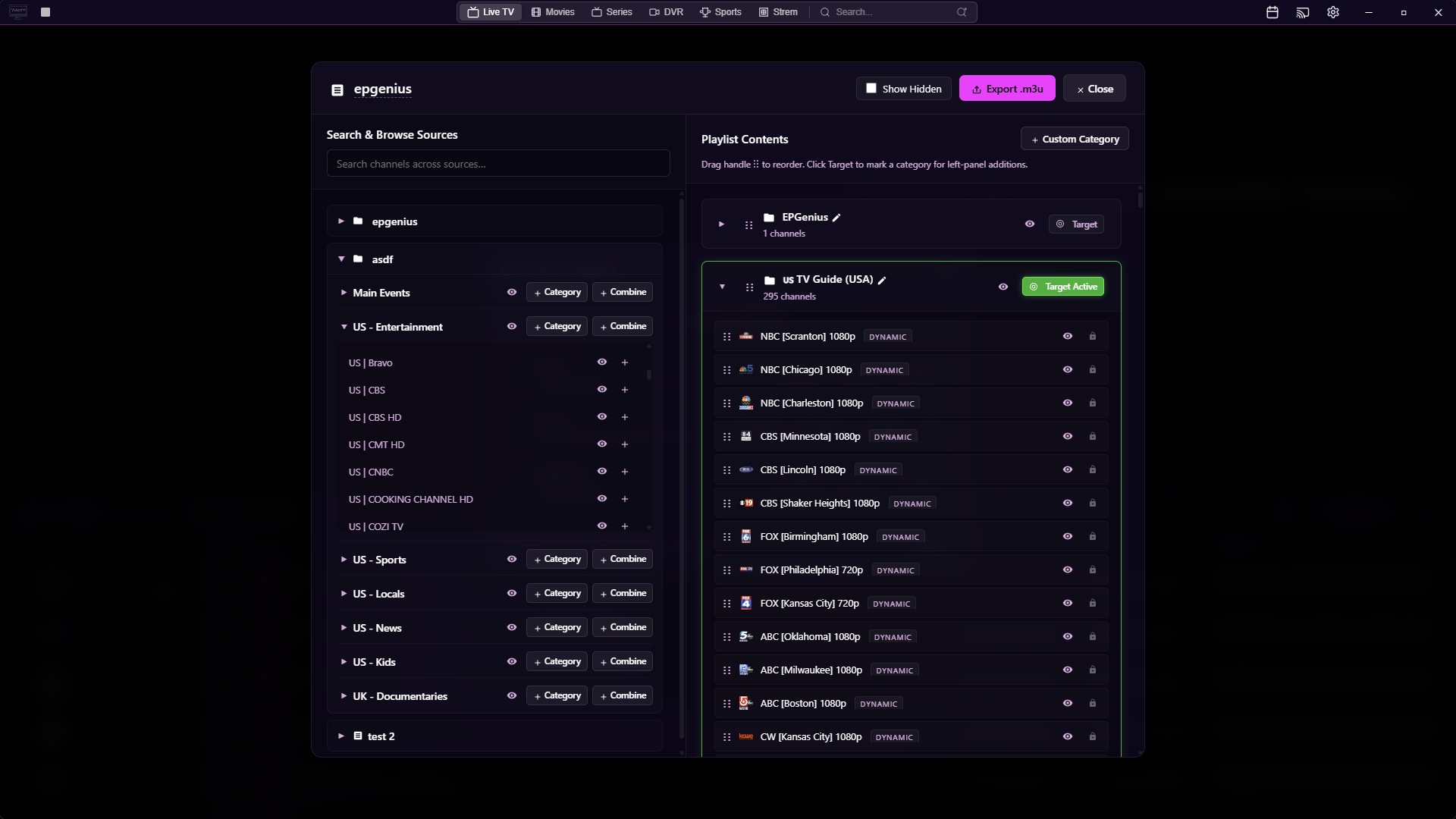The height and width of the screenshot is (819, 1456).
Task: Open the Movies tab
Action: pyautogui.click(x=553, y=12)
